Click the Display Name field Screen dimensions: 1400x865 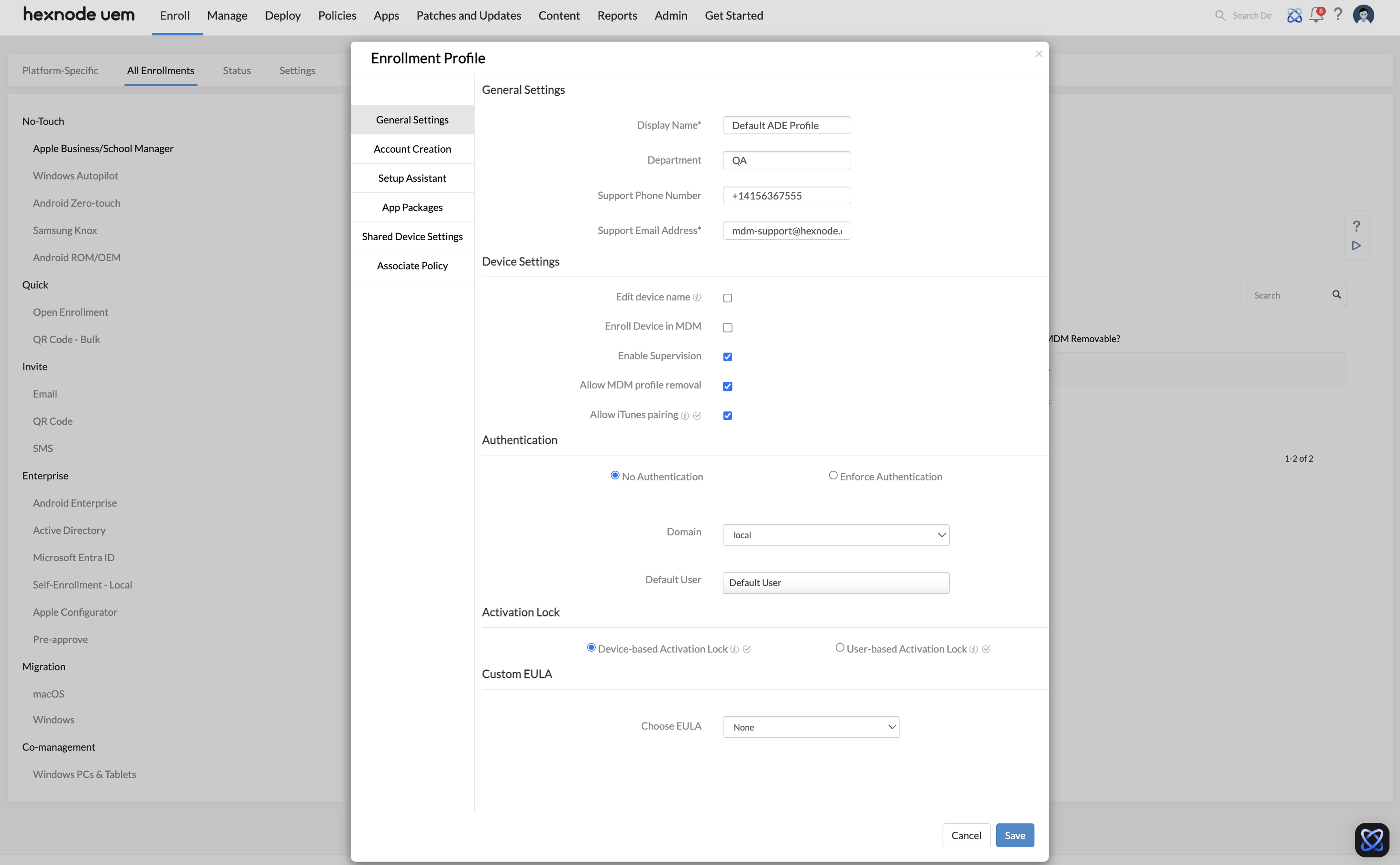tap(787, 125)
